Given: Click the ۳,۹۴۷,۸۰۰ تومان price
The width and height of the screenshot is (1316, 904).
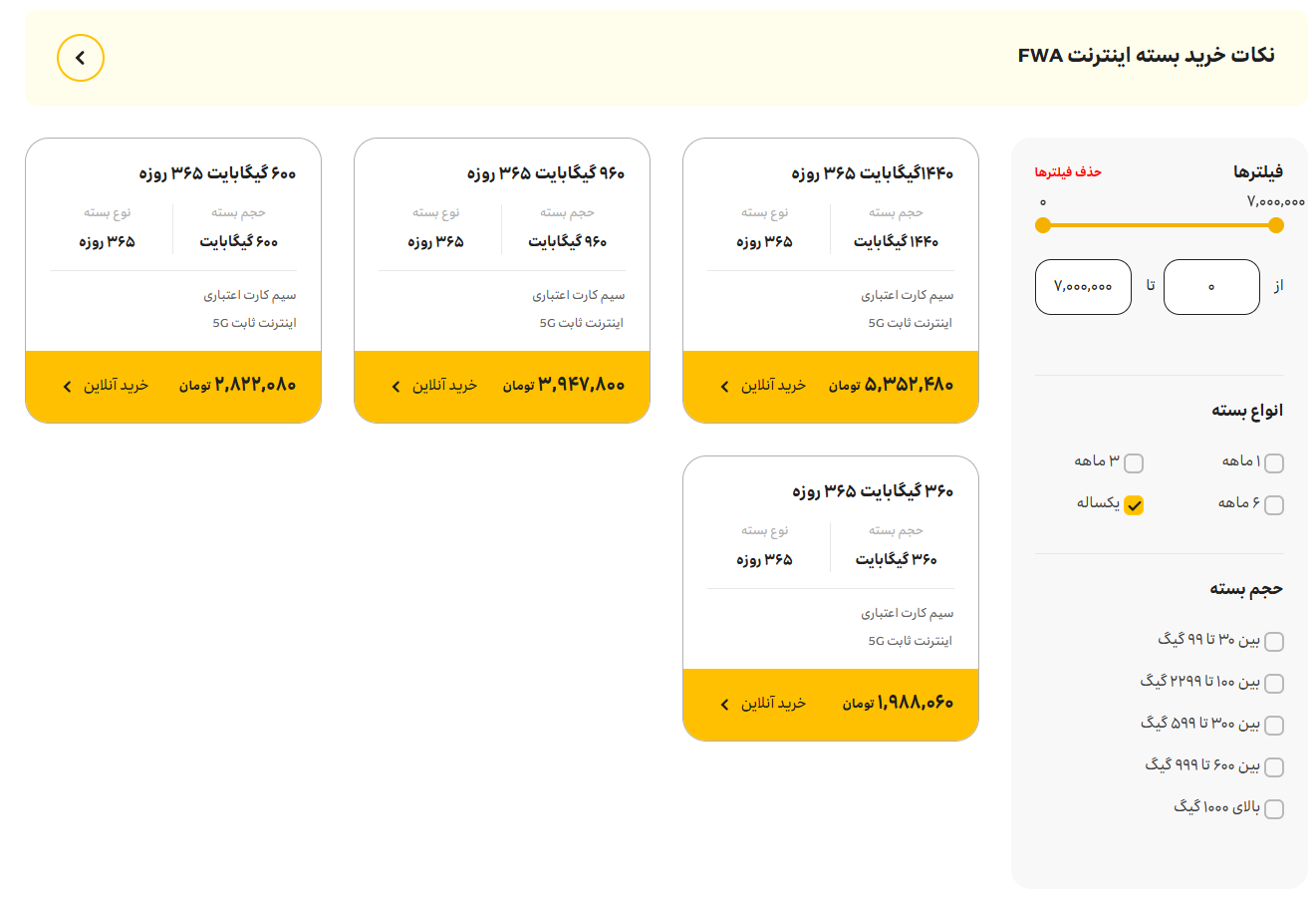Looking at the screenshot, I should click(563, 385).
